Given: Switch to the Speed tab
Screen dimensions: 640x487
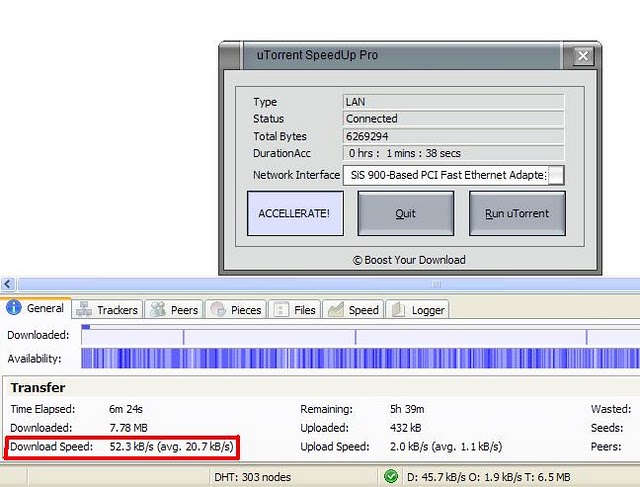Looking at the screenshot, I should 353,310.
